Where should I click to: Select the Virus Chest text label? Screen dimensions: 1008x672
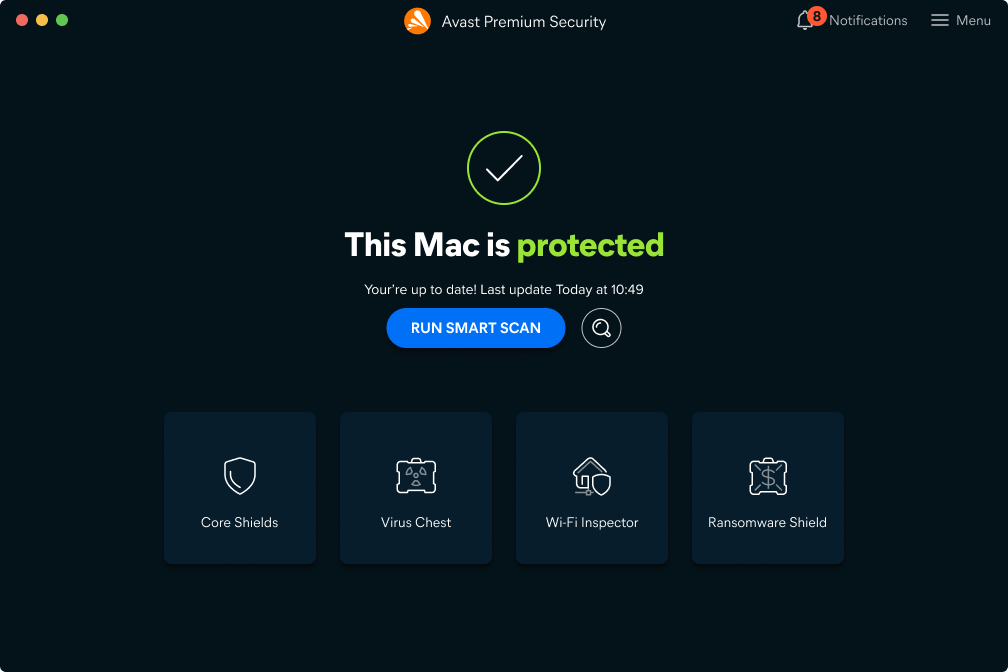[416, 522]
